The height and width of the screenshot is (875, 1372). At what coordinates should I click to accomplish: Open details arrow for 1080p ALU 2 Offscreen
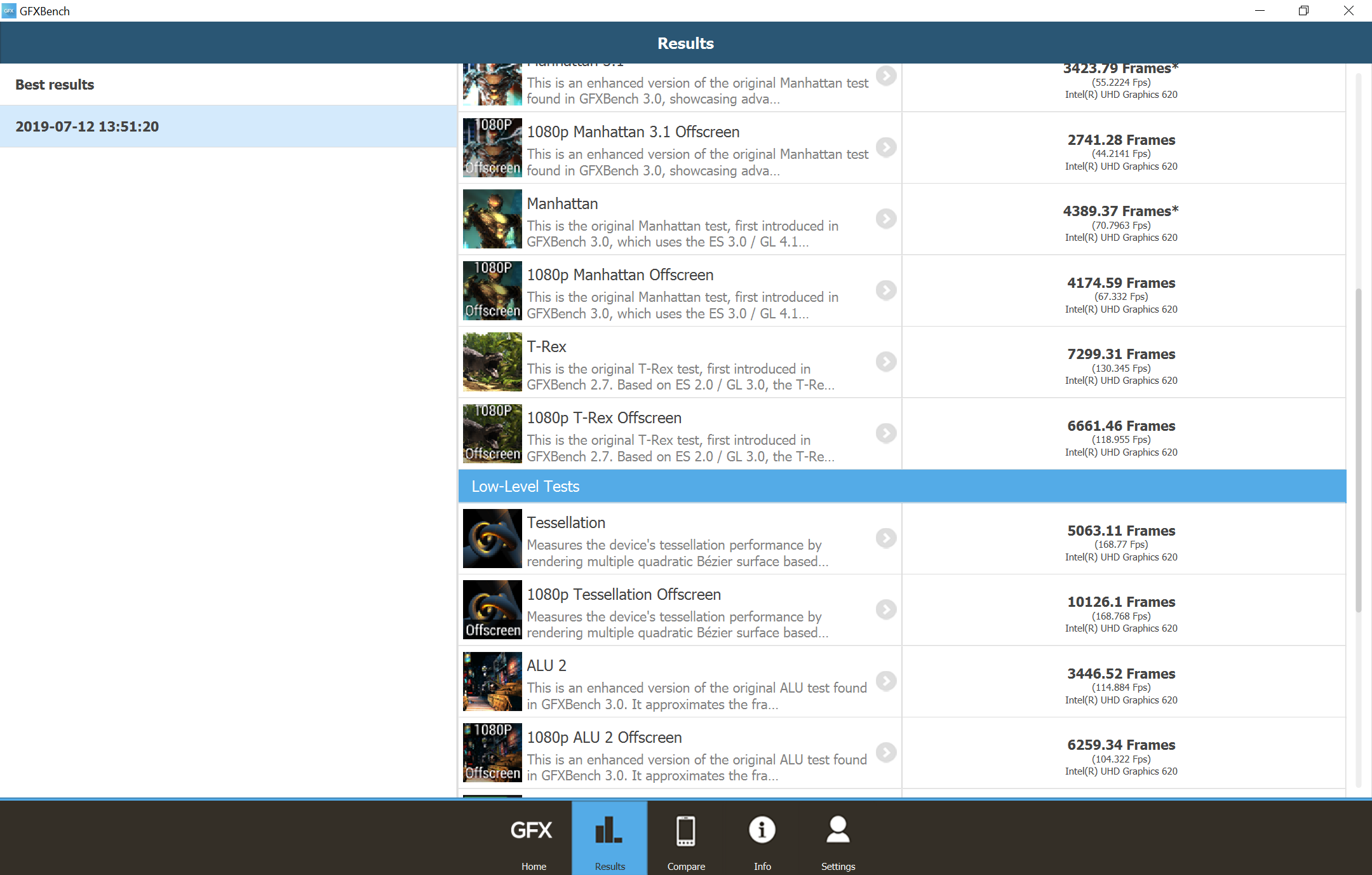[x=886, y=752]
